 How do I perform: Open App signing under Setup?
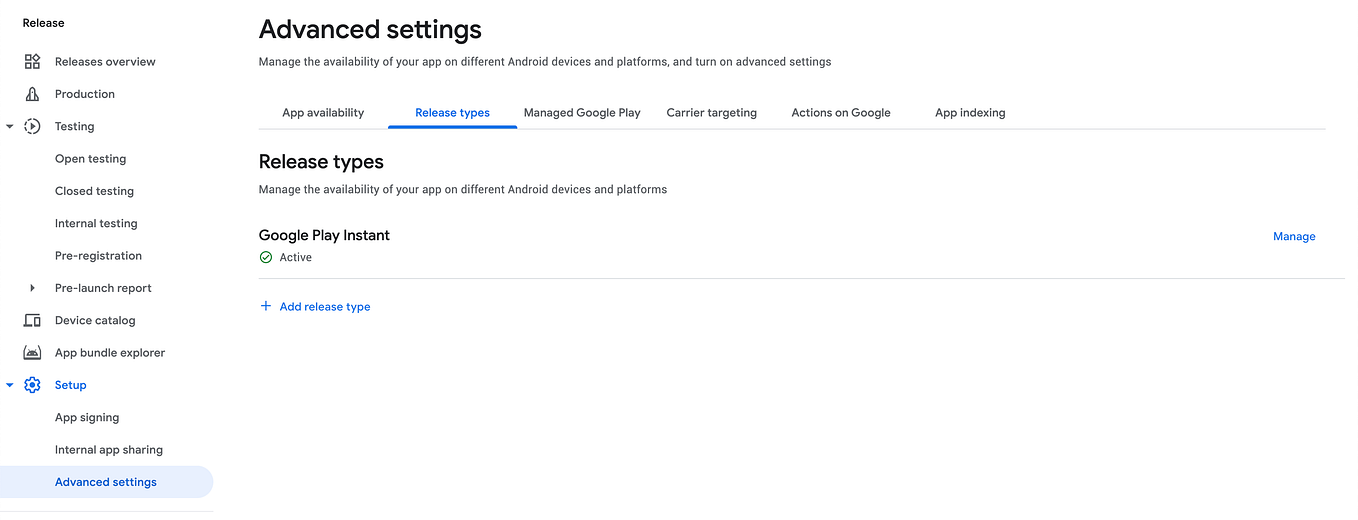[87, 417]
